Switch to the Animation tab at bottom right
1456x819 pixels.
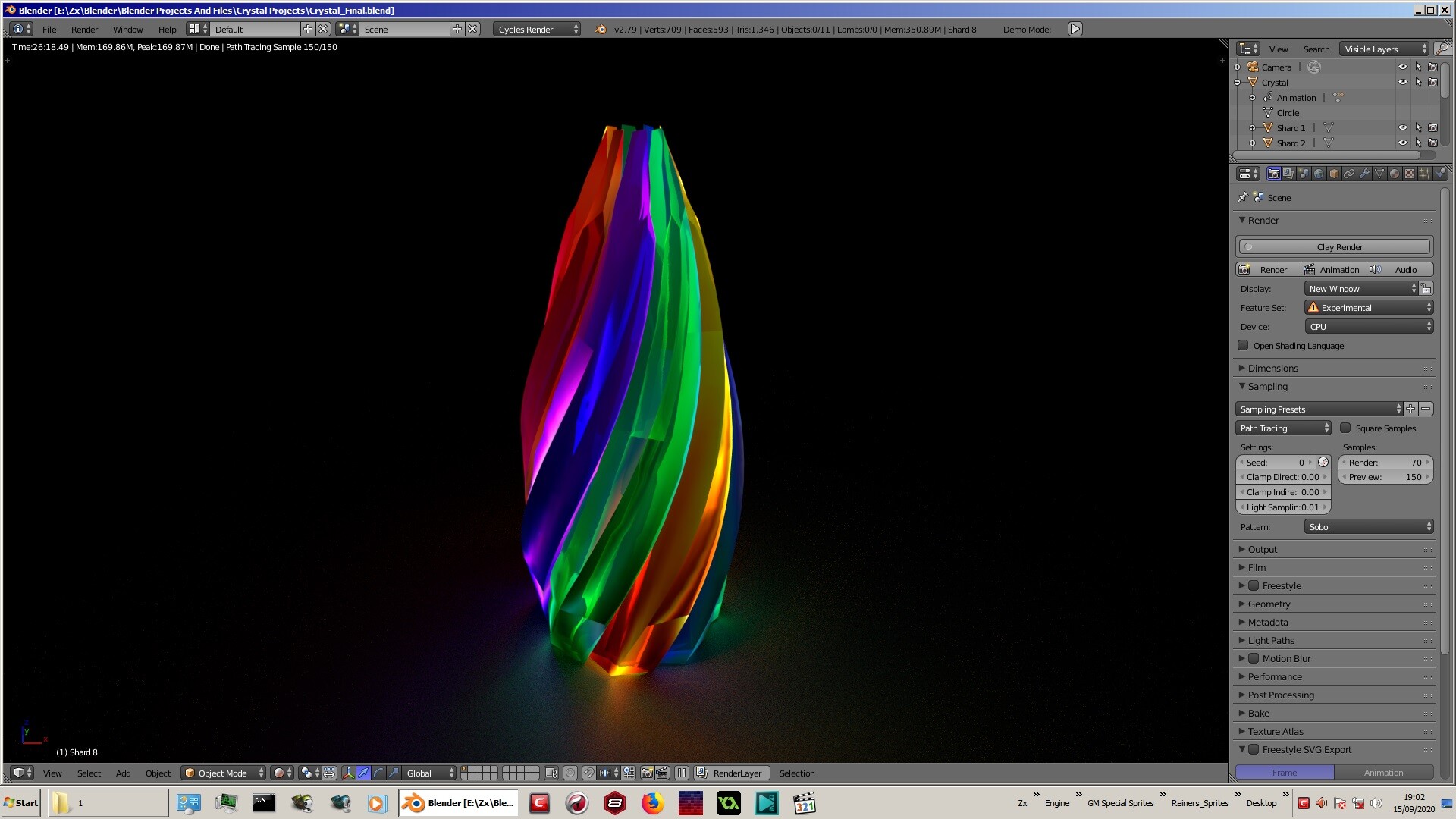coord(1384,772)
